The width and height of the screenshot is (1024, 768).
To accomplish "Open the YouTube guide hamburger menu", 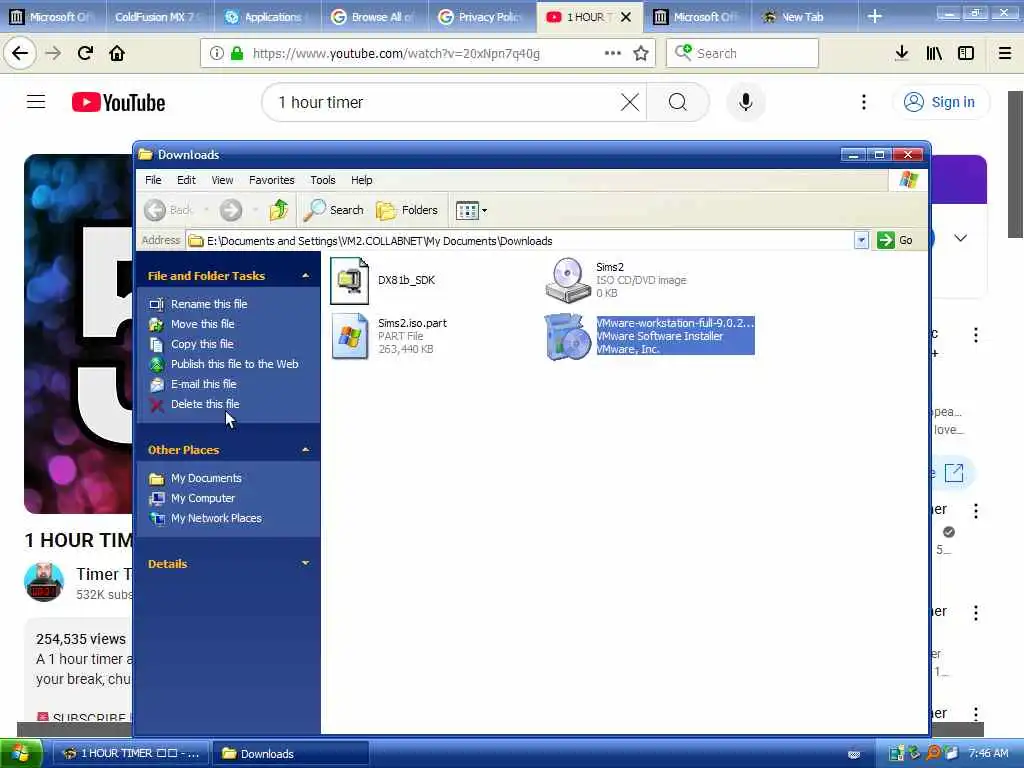I will [36, 102].
